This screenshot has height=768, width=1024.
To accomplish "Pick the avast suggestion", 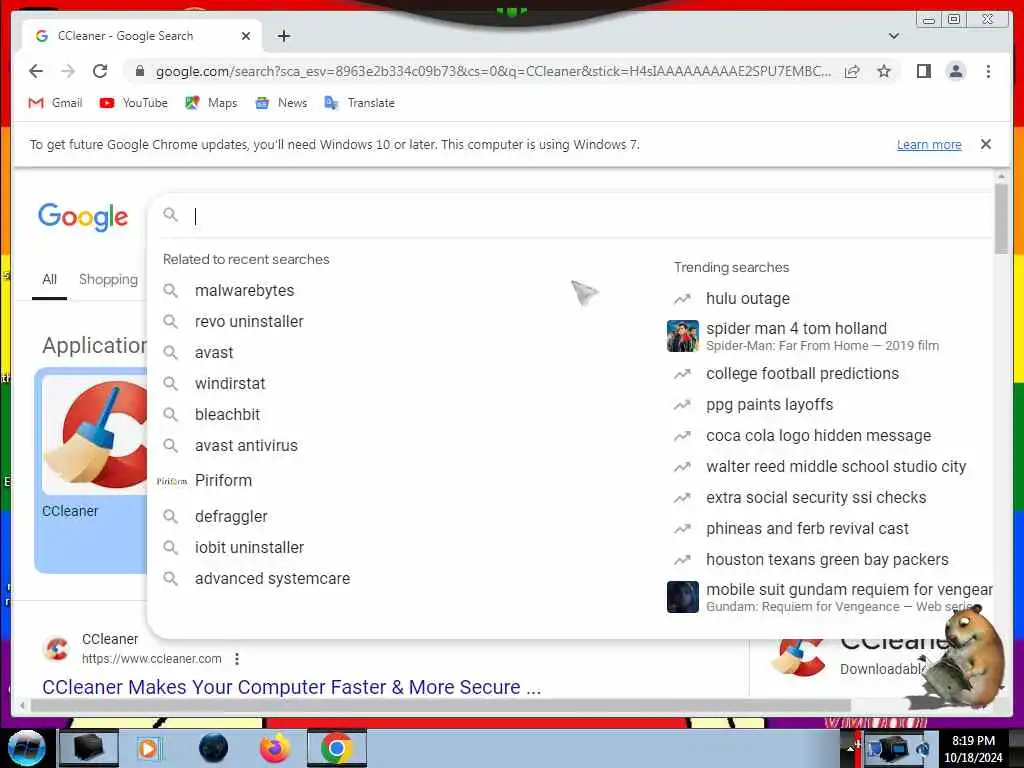I will click(x=214, y=353).
